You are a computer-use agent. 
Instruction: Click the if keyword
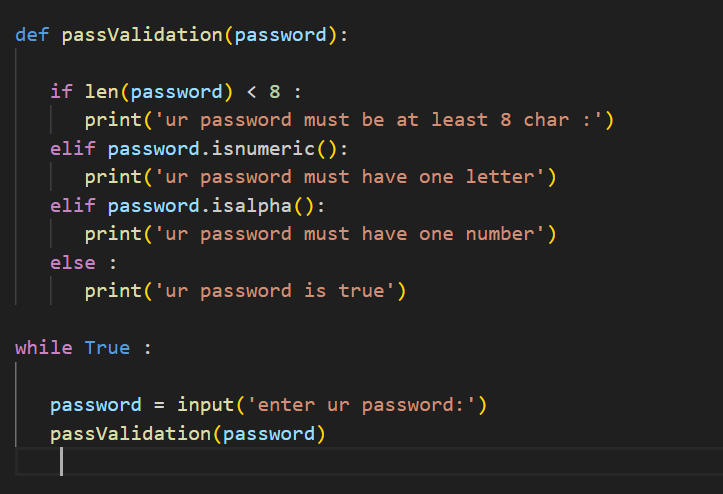coord(61,92)
